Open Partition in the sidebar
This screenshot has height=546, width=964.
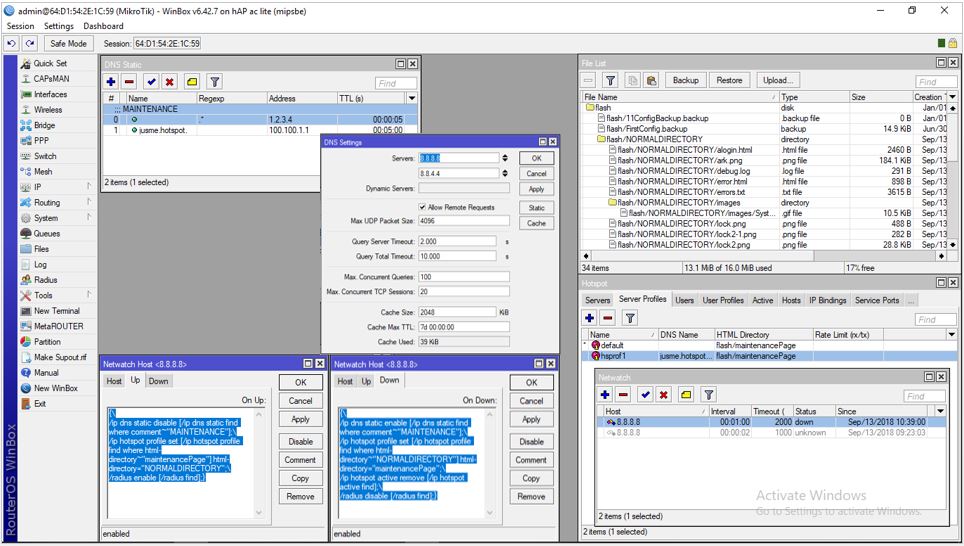(x=47, y=342)
